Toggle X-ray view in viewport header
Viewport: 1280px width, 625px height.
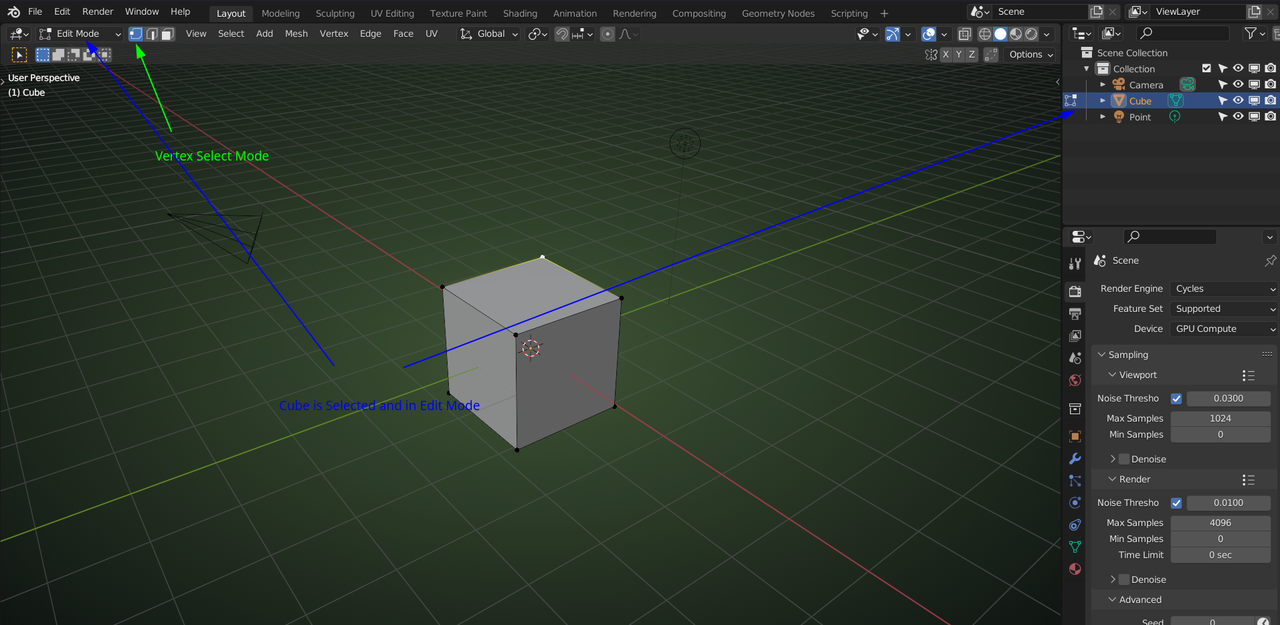click(964, 34)
